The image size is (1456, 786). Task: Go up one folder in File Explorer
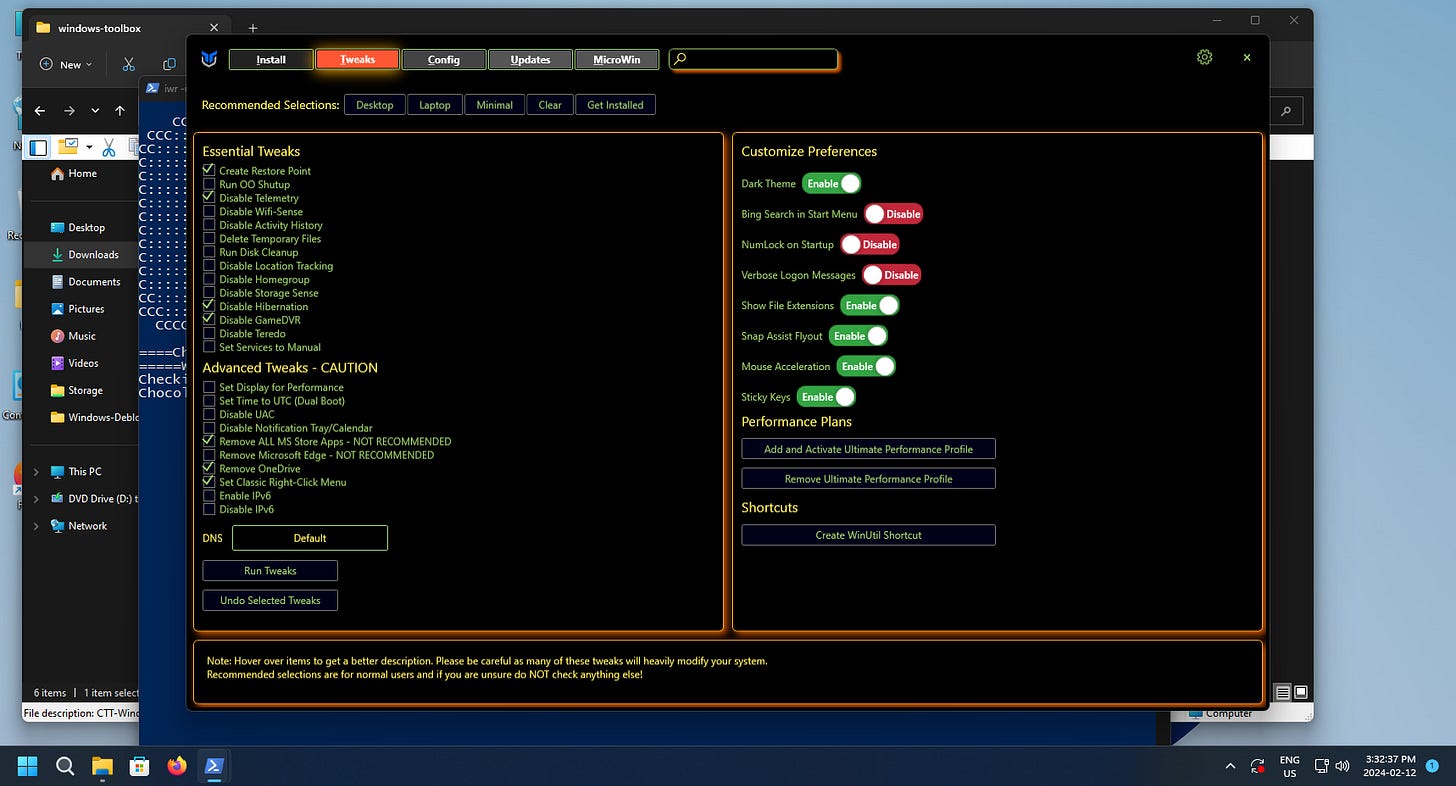coord(120,111)
